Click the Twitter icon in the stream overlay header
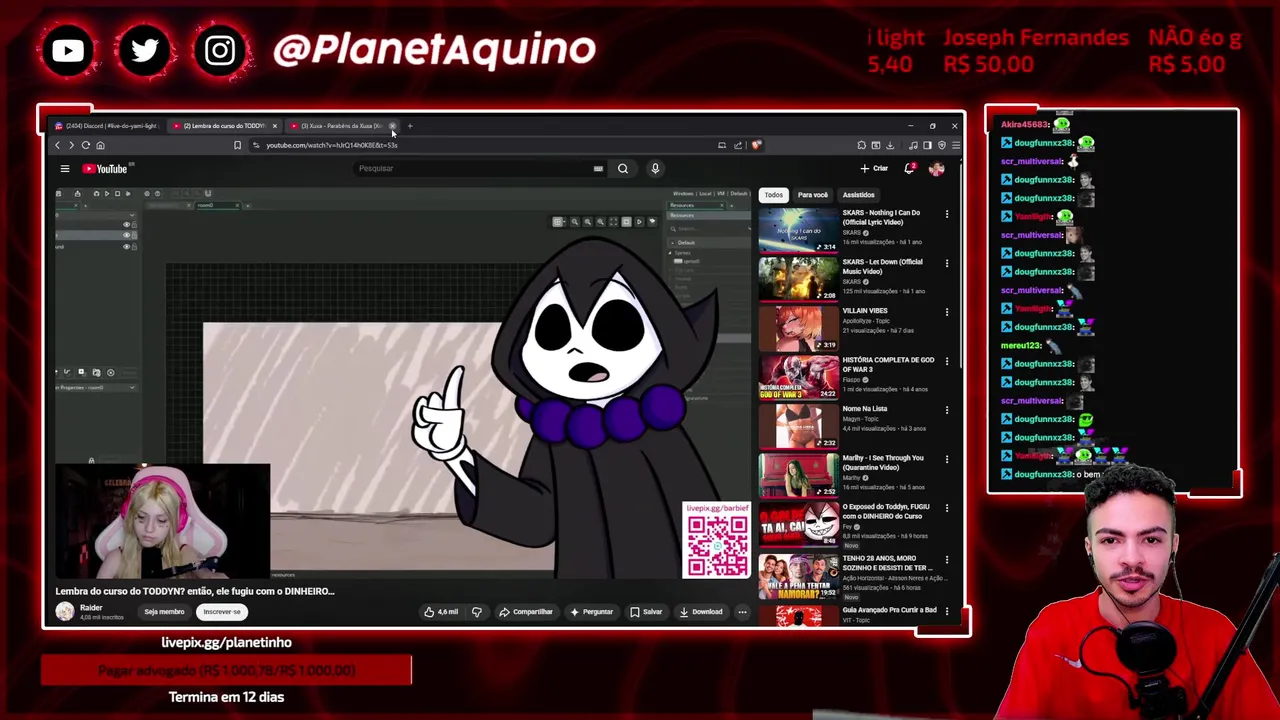The width and height of the screenshot is (1280, 720). click(x=144, y=50)
